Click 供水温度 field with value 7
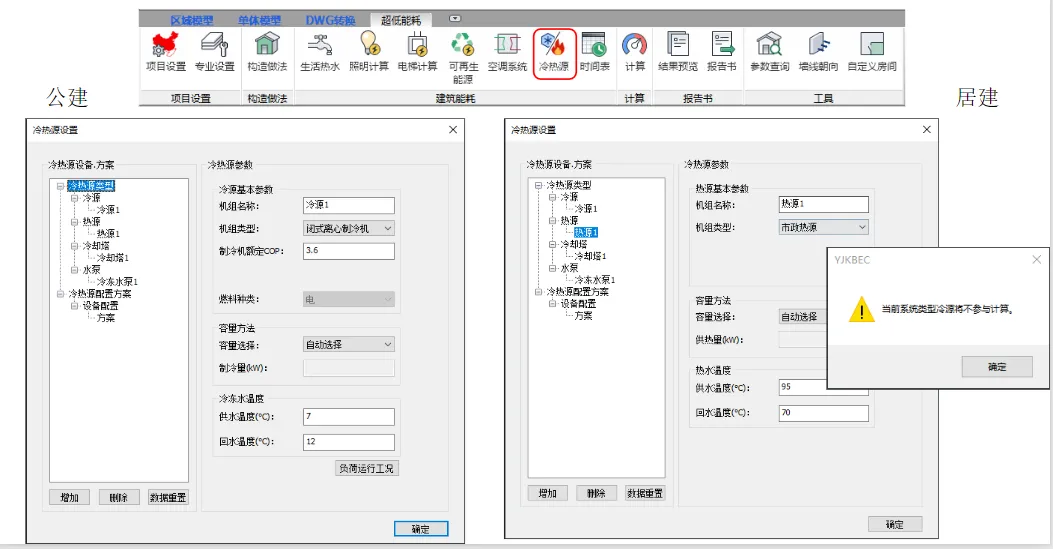The image size is (1053, 549). coord(349,417)
